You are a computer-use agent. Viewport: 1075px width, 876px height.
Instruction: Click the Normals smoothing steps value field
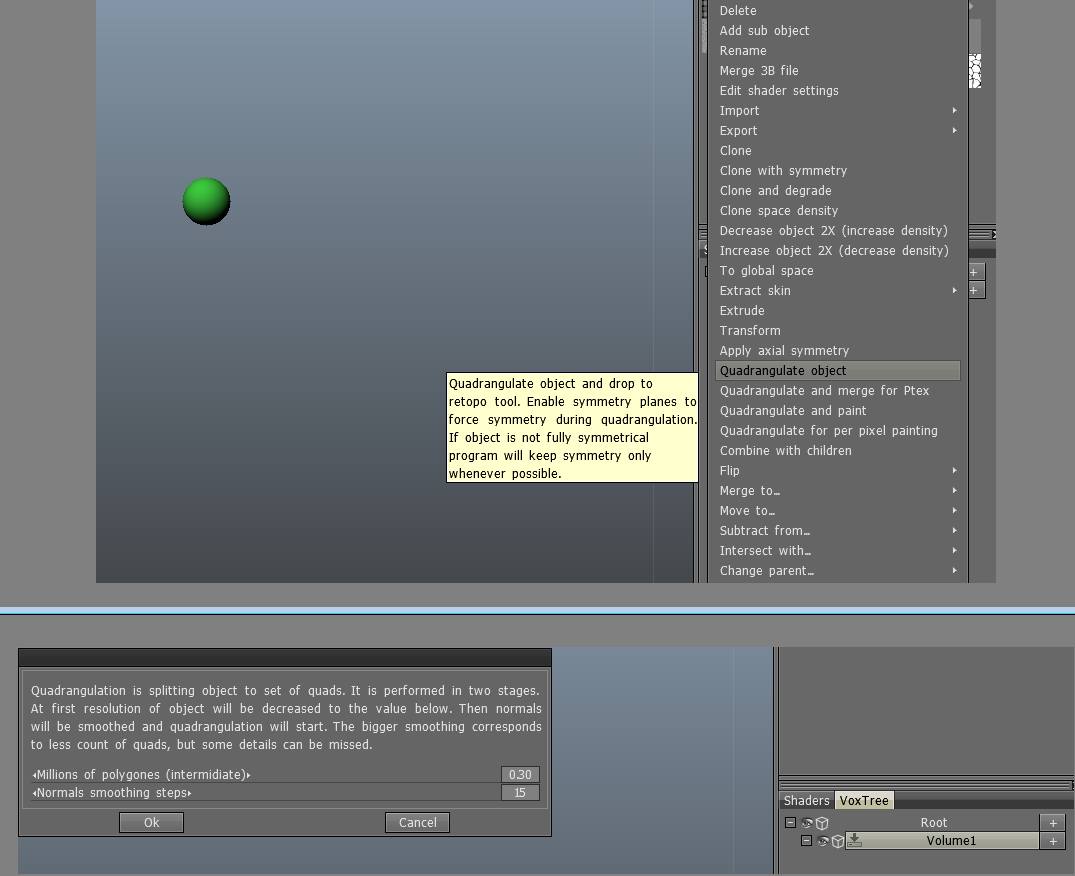coord(520,793)
